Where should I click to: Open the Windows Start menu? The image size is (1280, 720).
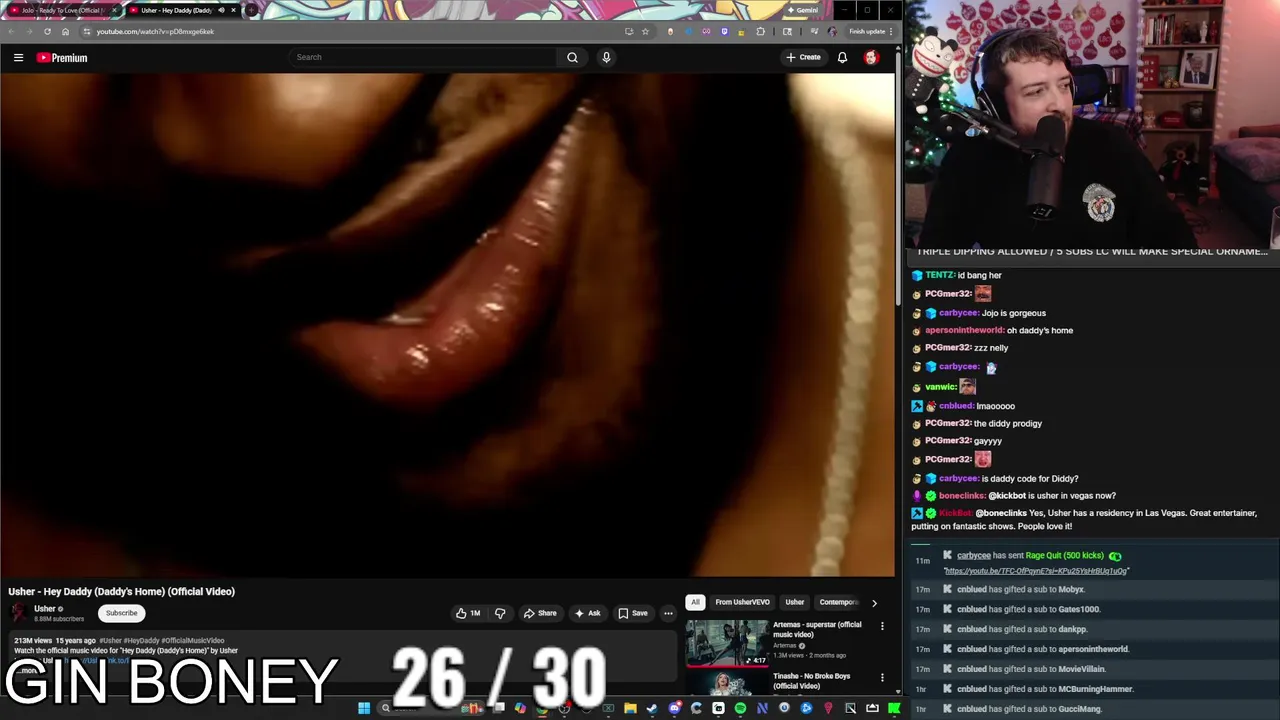pos(364,708)
